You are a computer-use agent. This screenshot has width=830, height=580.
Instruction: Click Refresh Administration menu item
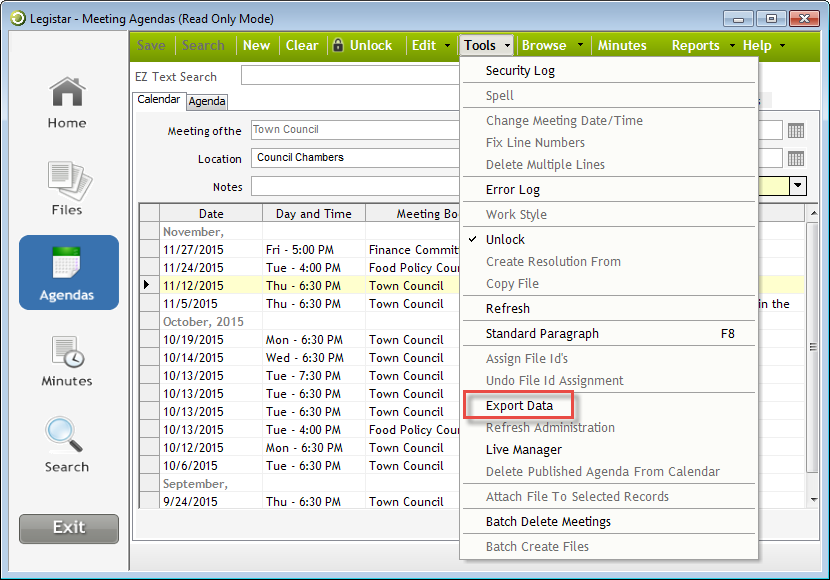coord(609,428)
